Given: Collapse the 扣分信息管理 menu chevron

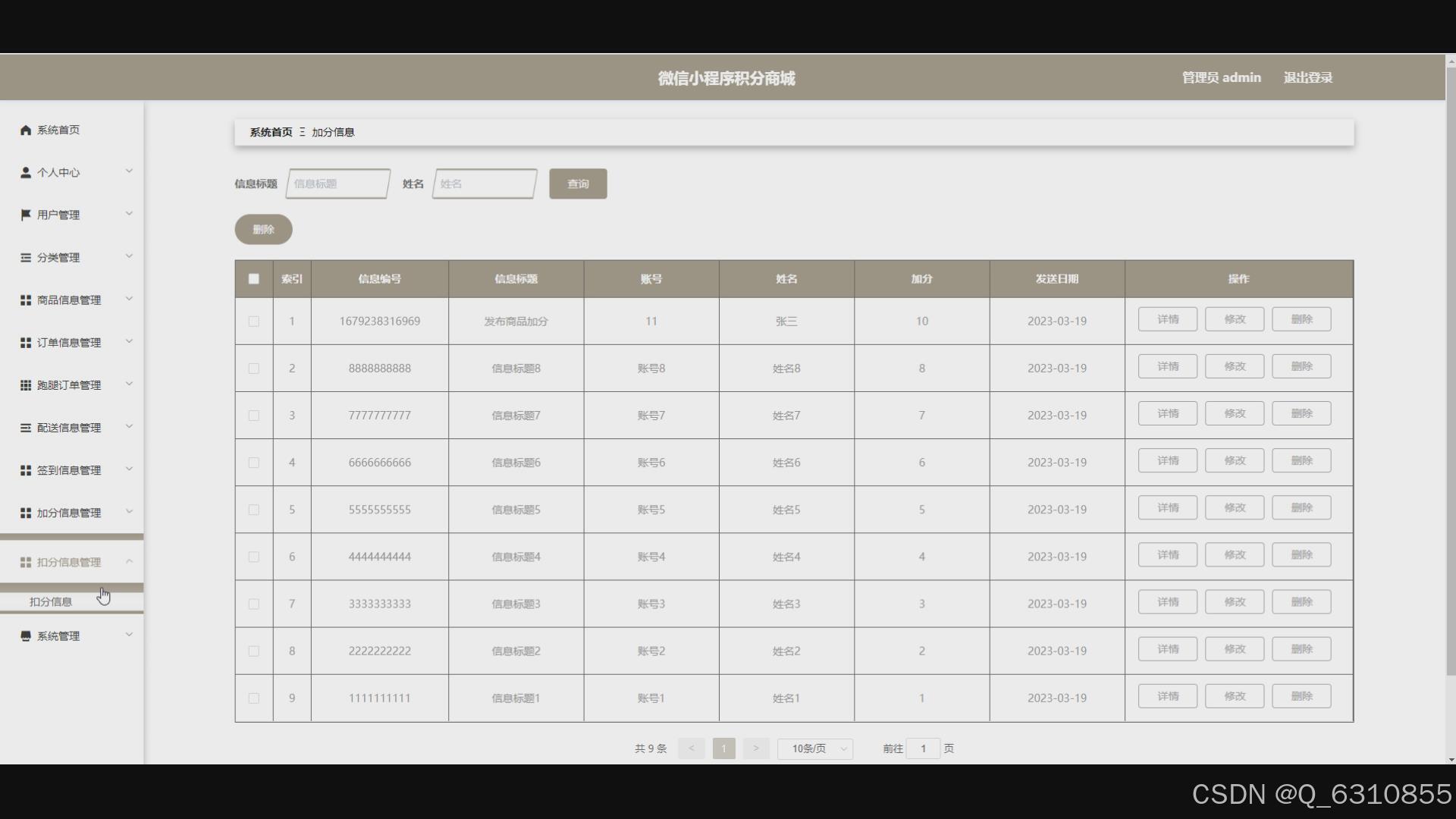Looking at the screenshot, I should pos(129,561).
